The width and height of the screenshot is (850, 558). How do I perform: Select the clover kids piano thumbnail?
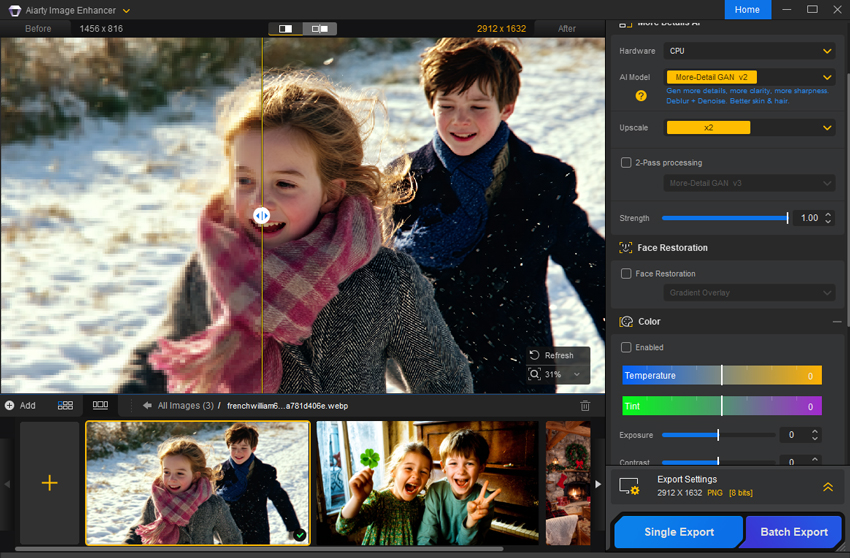point(428,483)
